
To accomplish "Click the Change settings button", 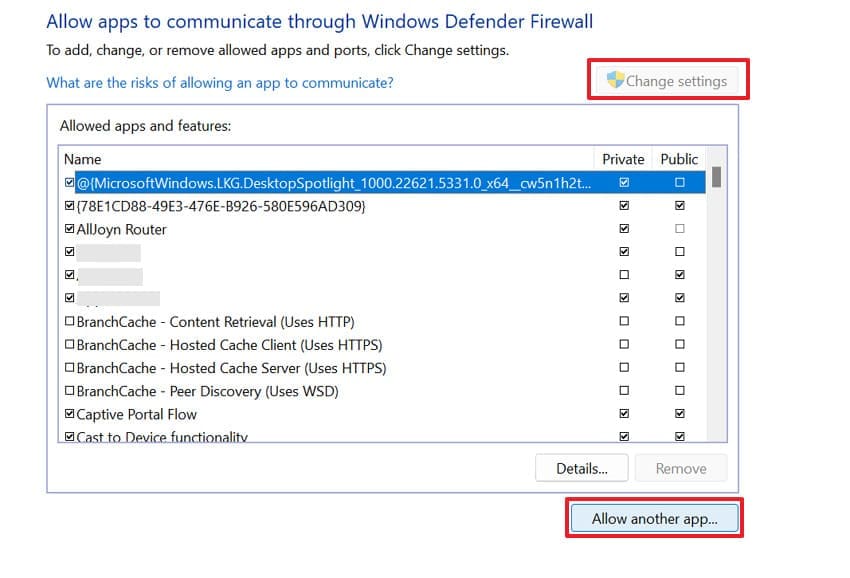I will tap(667, 81).
